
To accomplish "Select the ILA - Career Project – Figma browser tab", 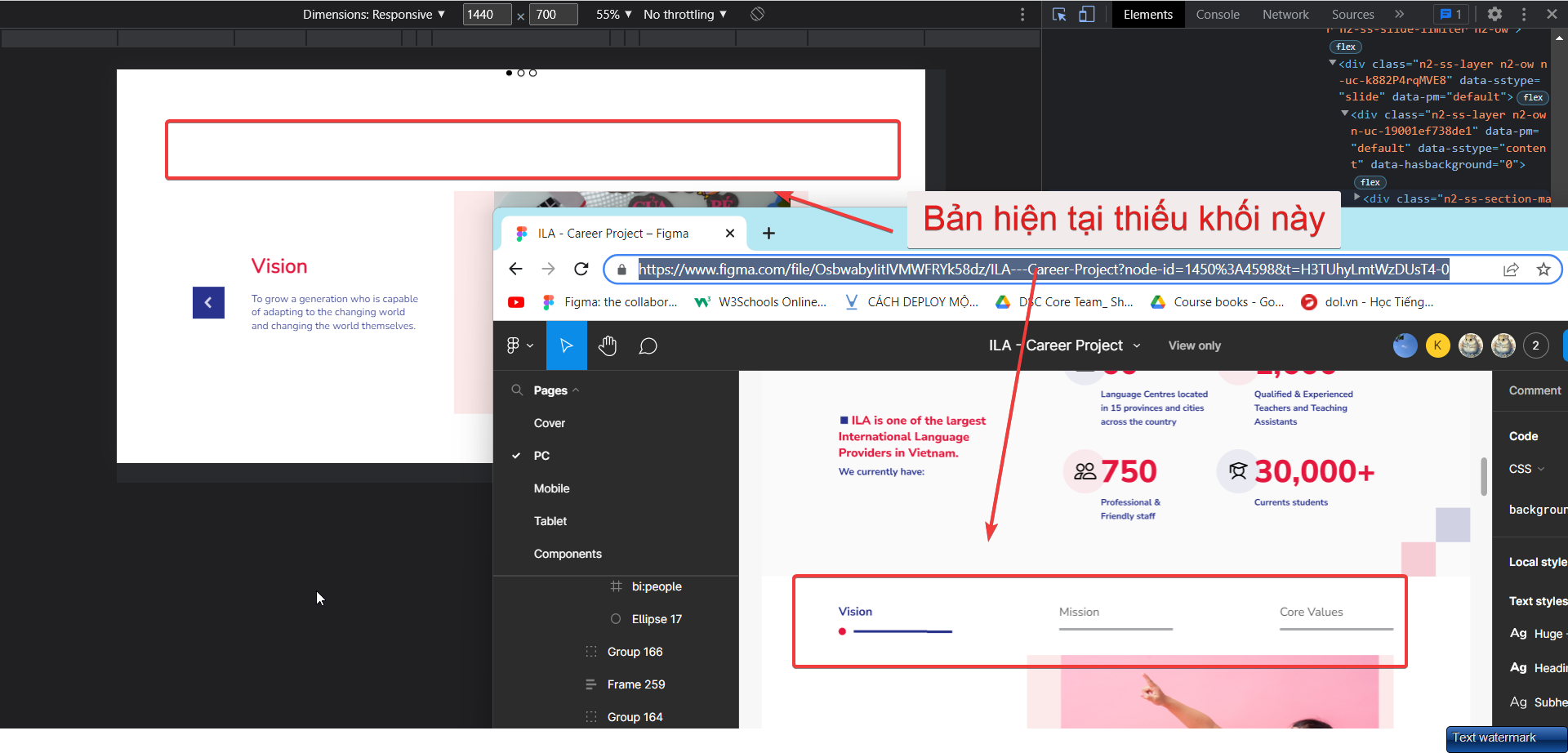I will 625,234.
